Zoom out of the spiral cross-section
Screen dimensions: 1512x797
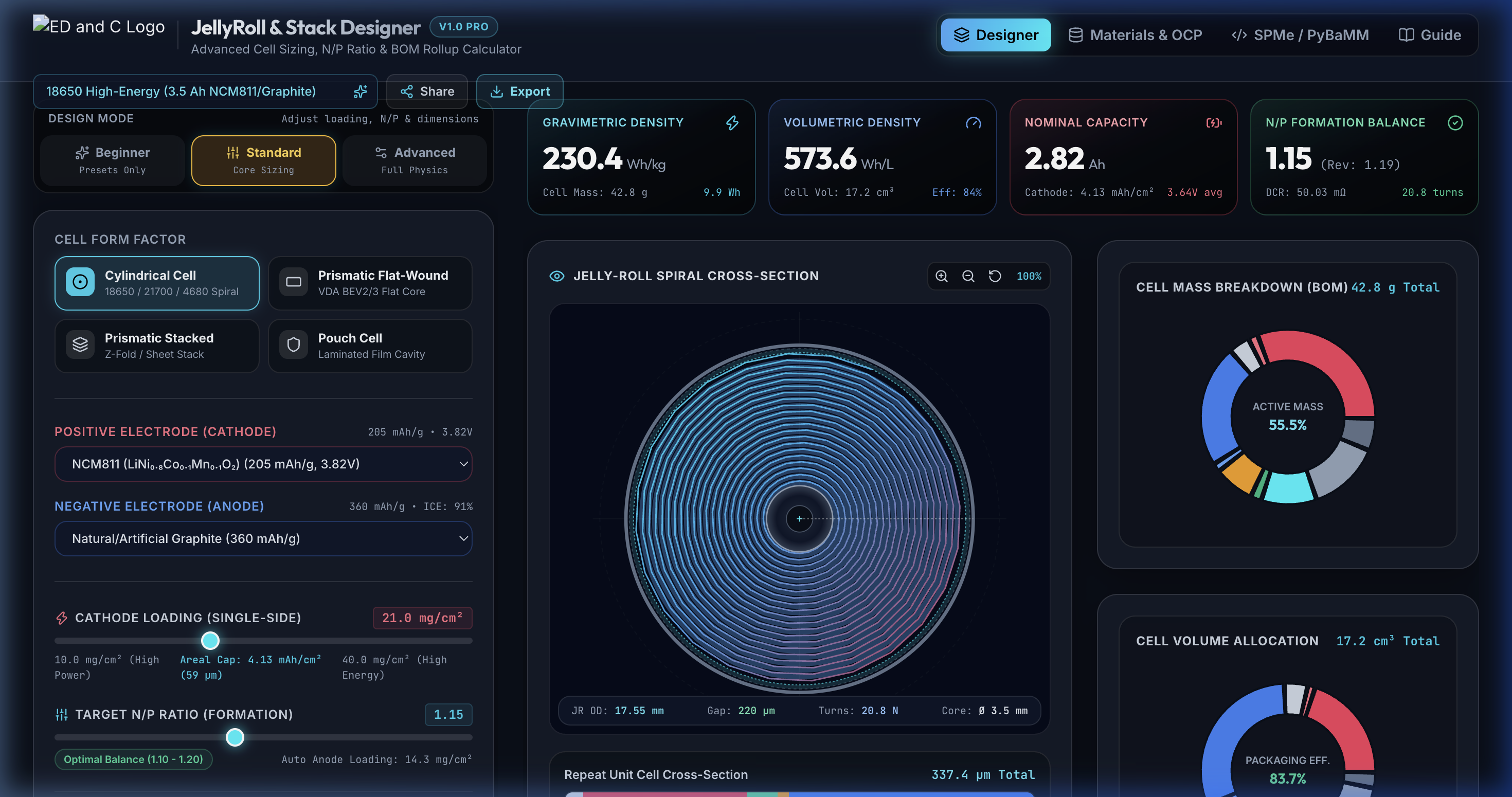(x=968, y=277)
